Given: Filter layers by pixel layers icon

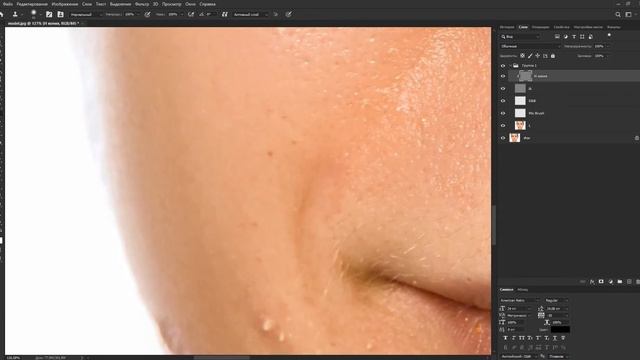Looking at the screenshot, I should 557,37.
